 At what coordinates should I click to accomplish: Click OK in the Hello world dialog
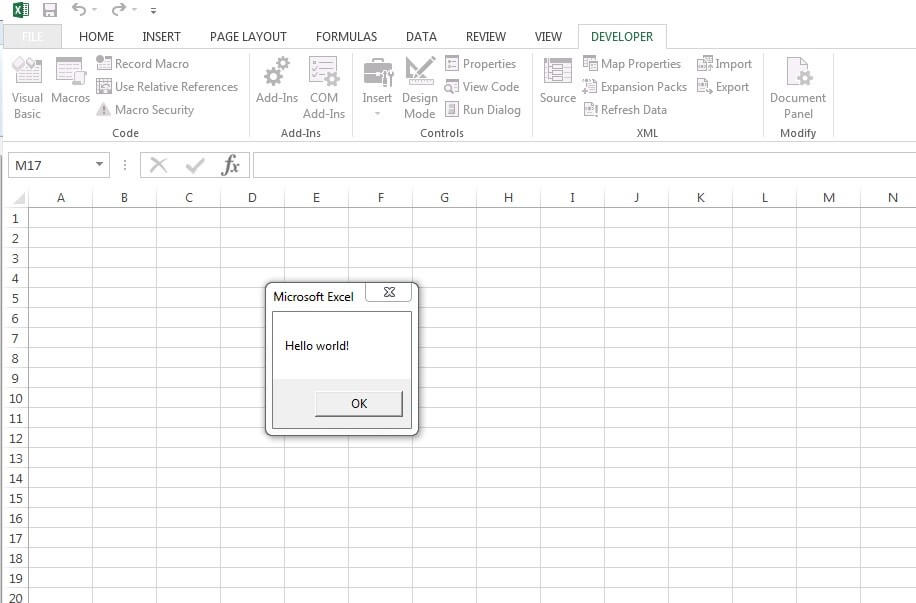click(x=359, y=403)
